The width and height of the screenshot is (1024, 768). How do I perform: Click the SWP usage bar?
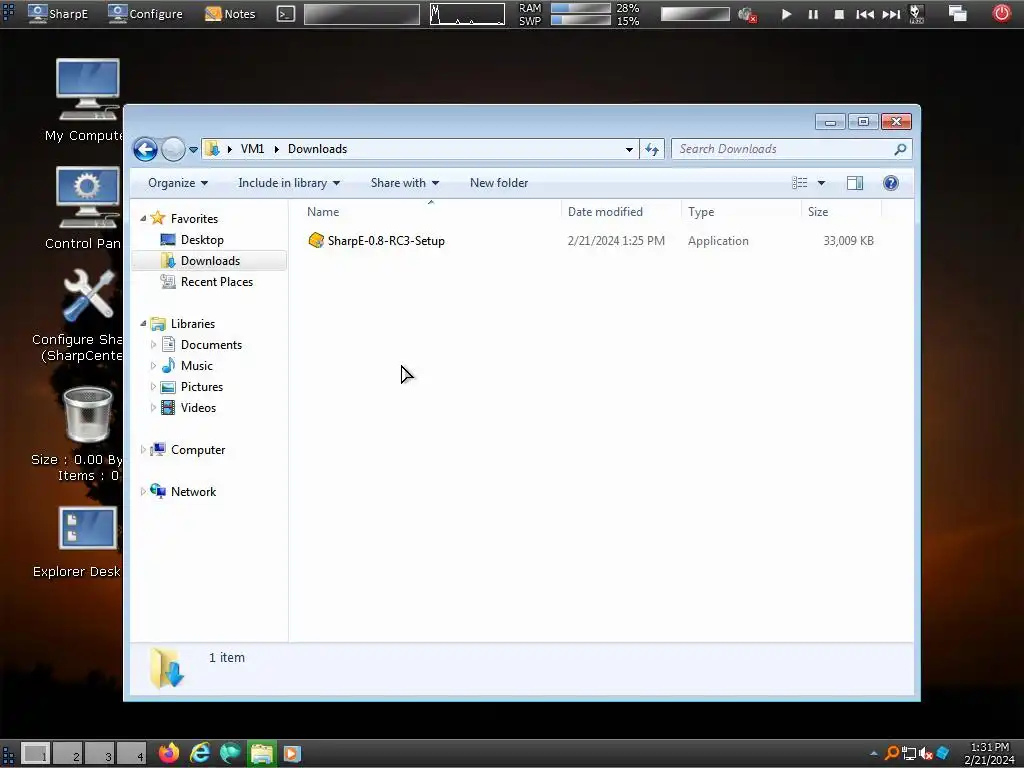(x=581, y=20)
